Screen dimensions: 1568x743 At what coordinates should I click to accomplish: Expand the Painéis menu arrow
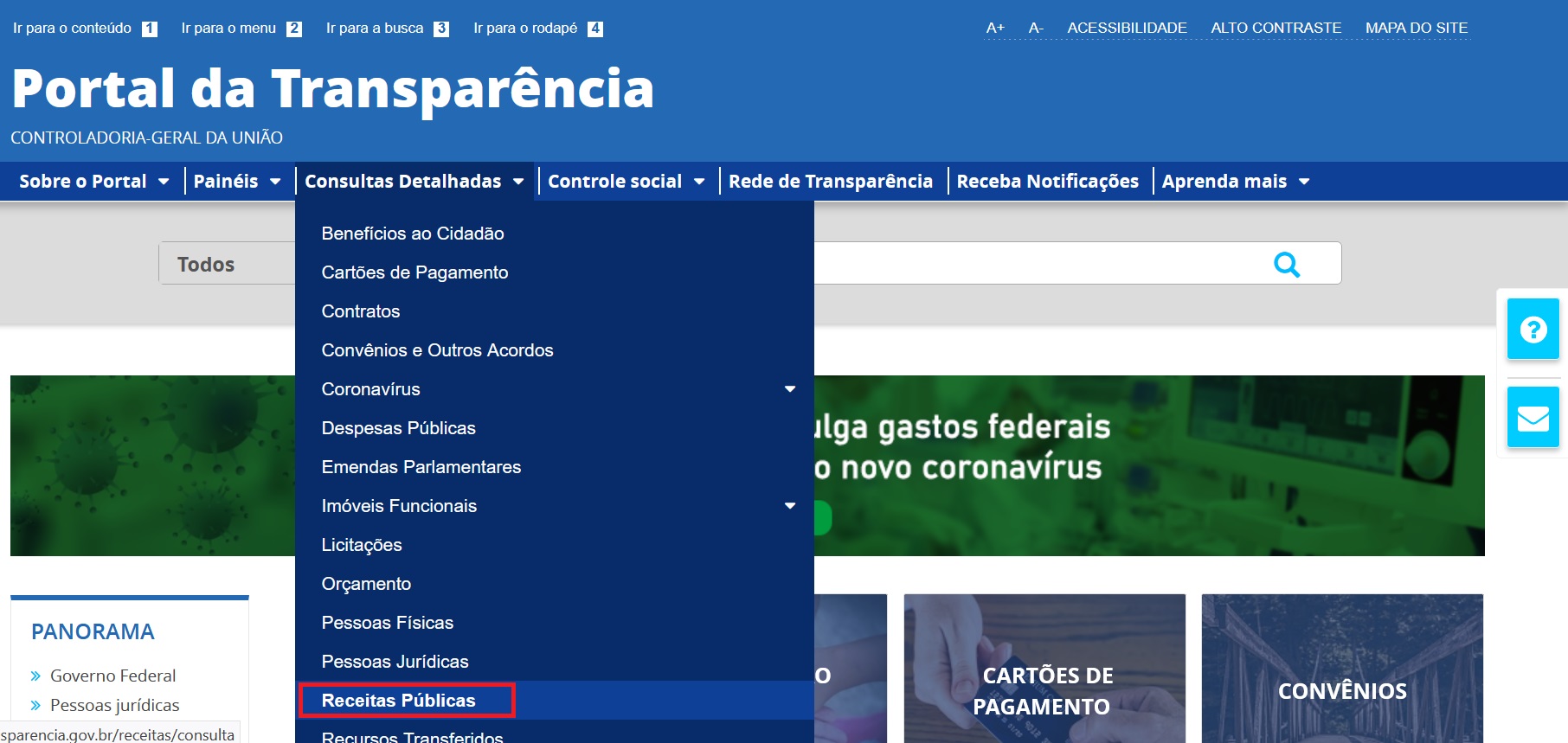(x=275, y=182)
